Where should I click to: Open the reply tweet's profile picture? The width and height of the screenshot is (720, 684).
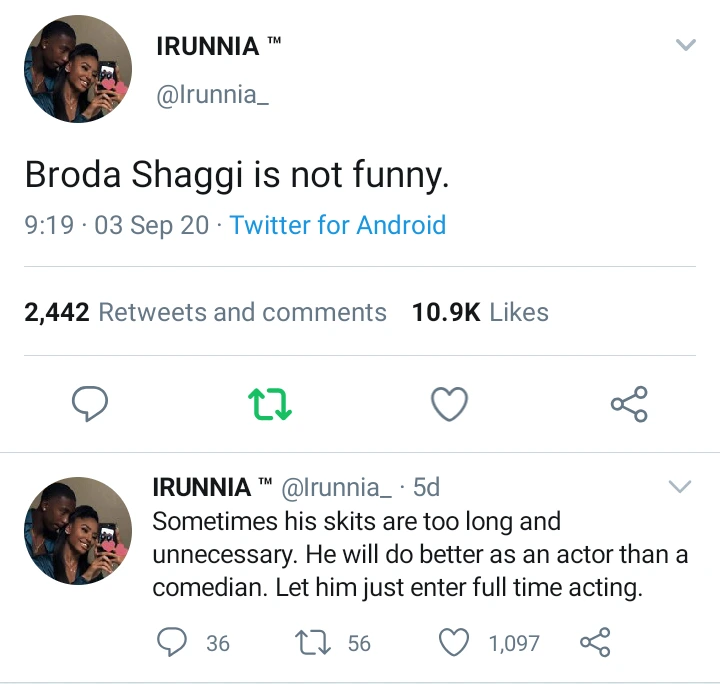tap(78, 530)
